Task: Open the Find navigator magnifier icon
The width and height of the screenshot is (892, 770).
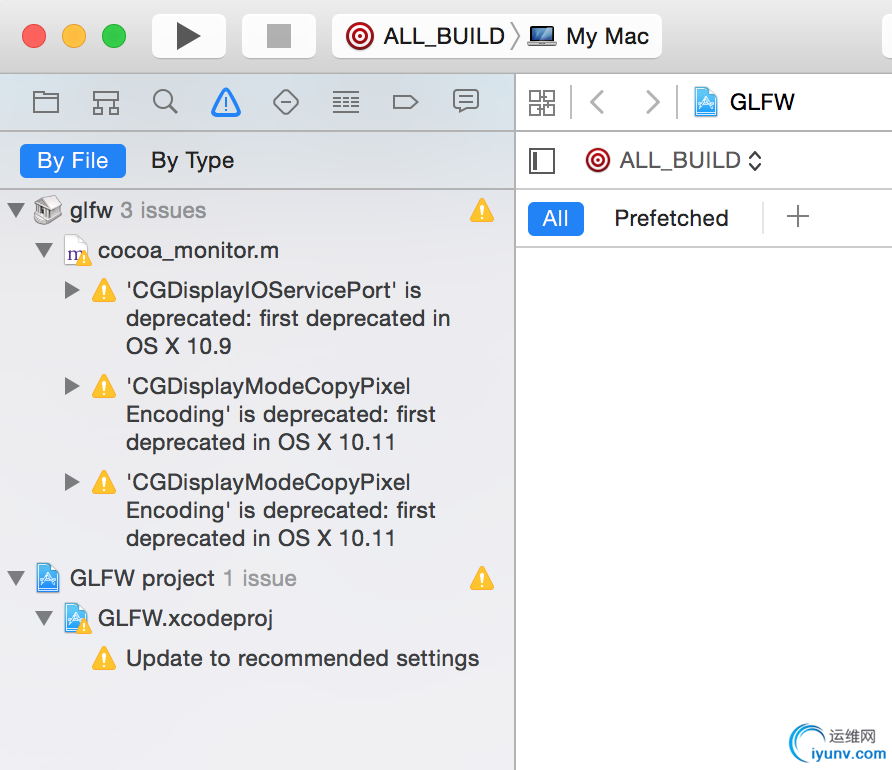Action: (x=165, y=101)
